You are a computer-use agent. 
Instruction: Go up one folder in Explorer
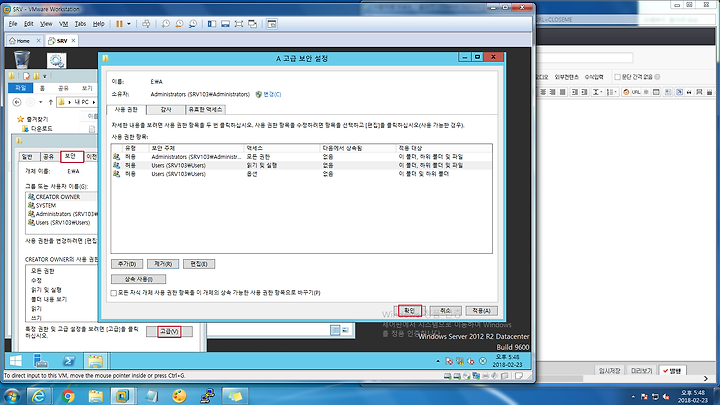click(x=51, y=102)
